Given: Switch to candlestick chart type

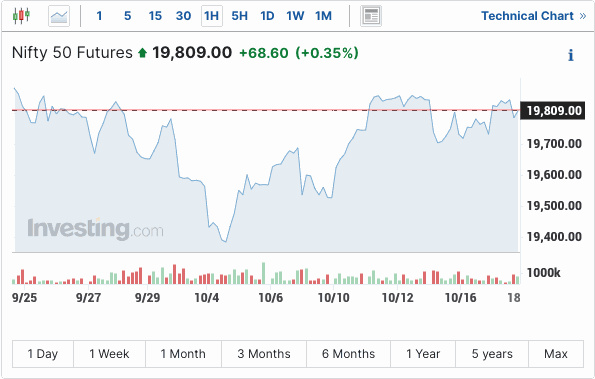Looking at the screenshot, I should tap(21, 16).
